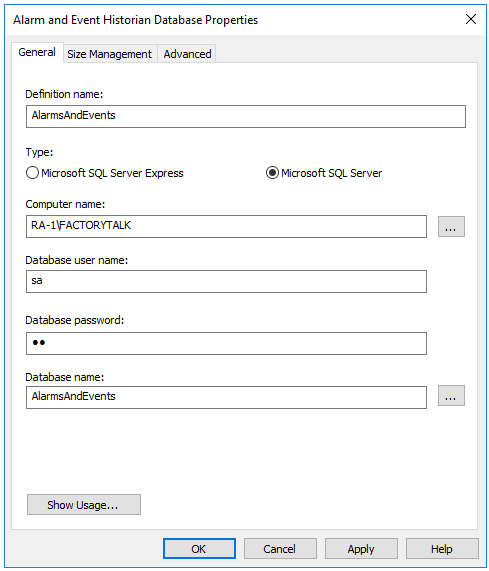The width and height of the screenshot is (489, 571).
Task: Click the dialog title text
Action: point(135,20)
